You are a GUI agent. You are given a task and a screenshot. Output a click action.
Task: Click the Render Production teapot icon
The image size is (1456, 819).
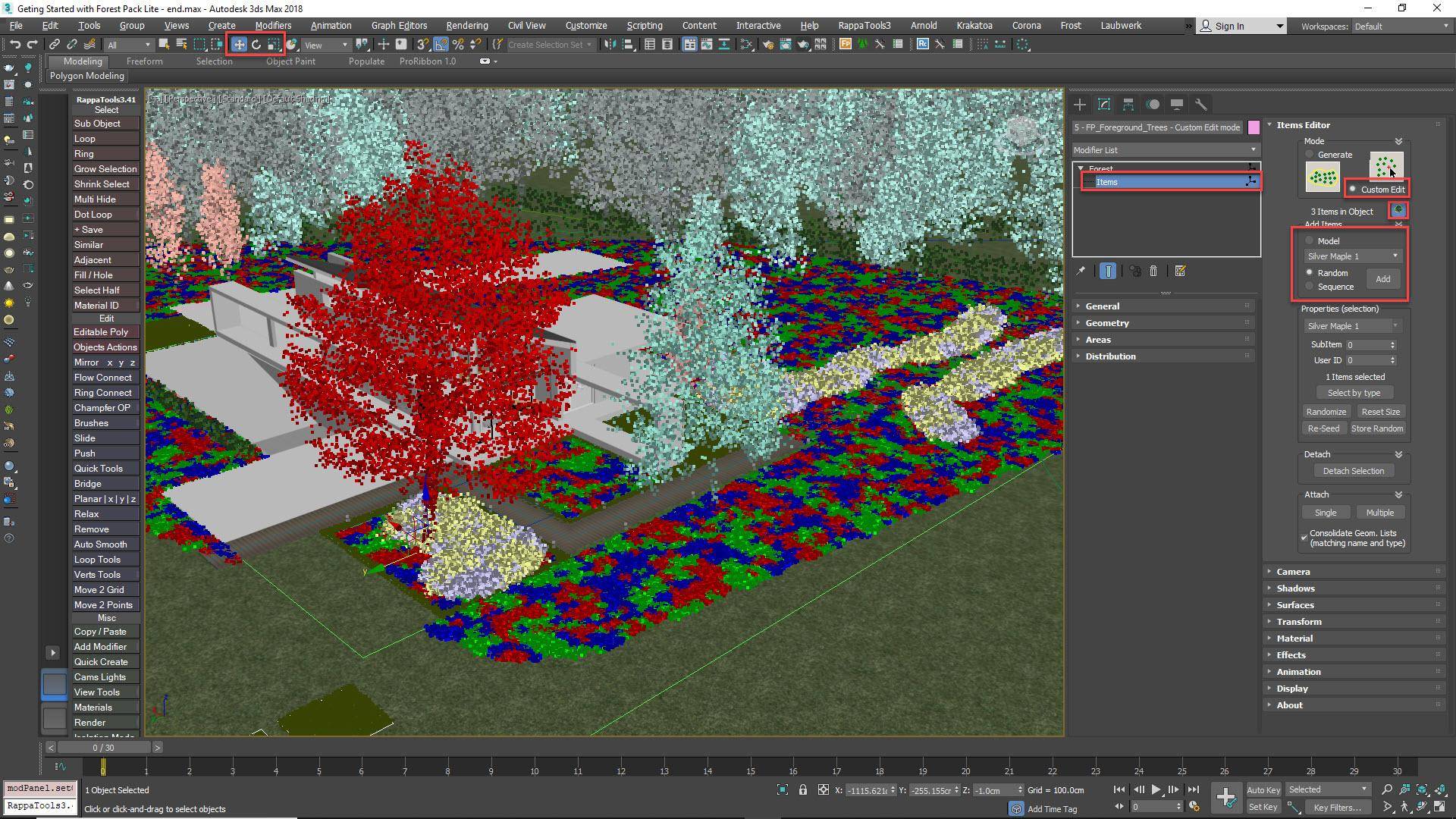803,44
